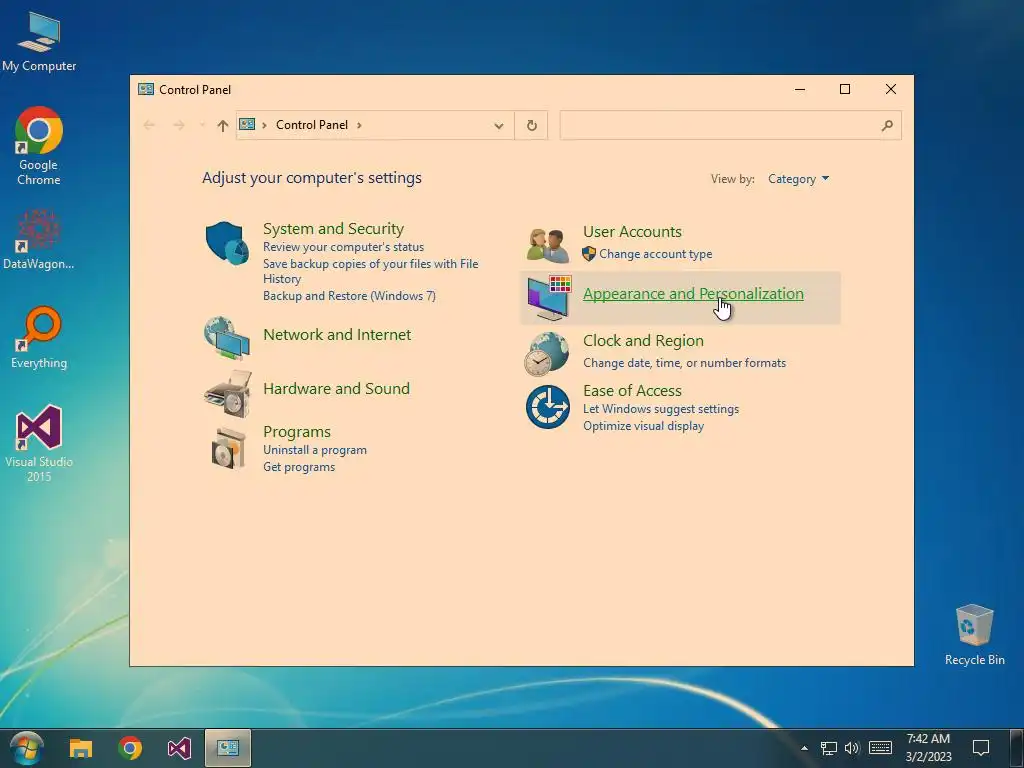Click the Back arrow in Control Panel
This screenshot has width=1024, height=768.
tap(149, 125)
